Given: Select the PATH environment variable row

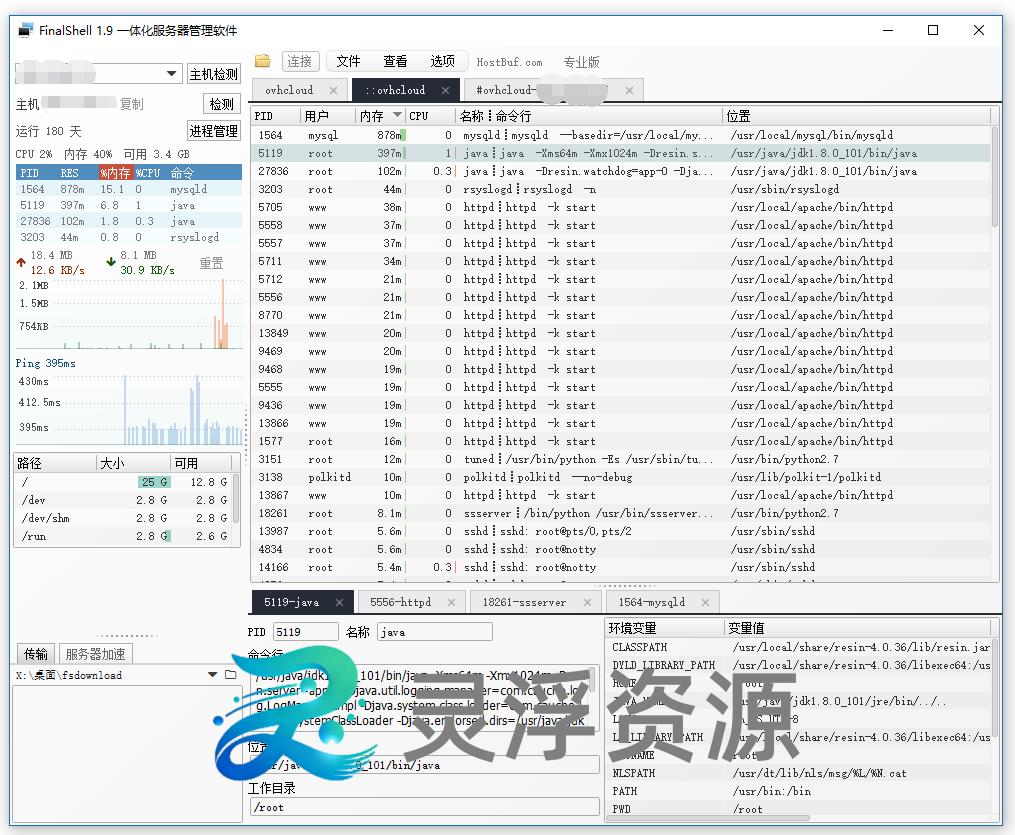Looking at the screenshot, I should pos(799,791).
